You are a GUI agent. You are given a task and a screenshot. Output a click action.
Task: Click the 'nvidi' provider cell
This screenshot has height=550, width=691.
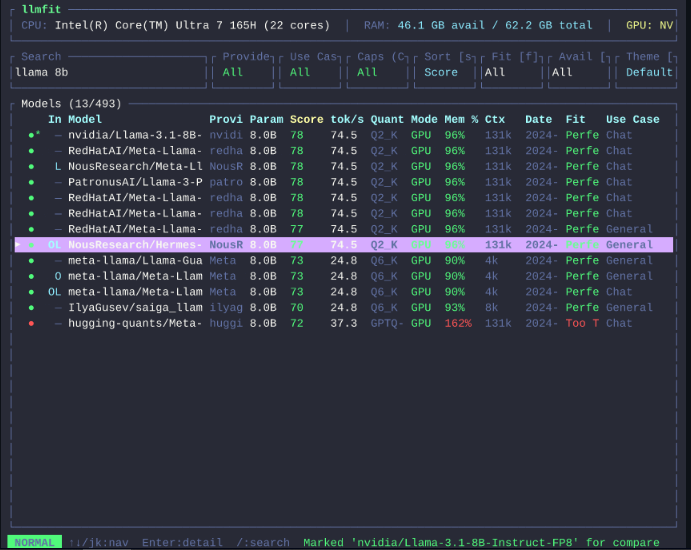tap(226, 135)
